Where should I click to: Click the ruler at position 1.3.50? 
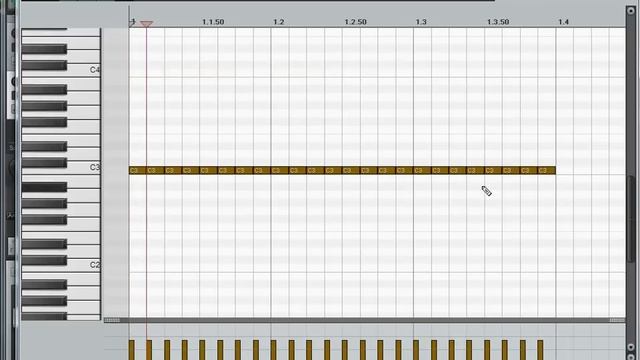498,22
